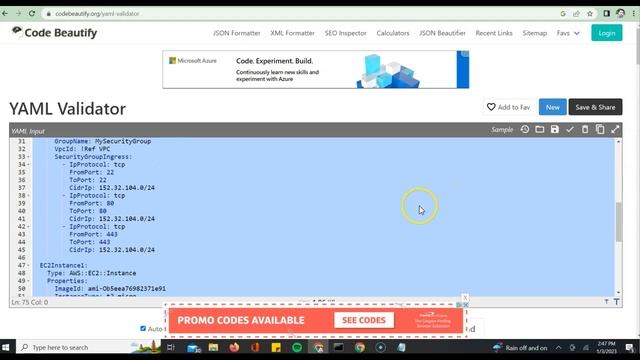This screenshot has height=360, width=640.
Task: Click the browser address bar URL
Action: [97, 13]
